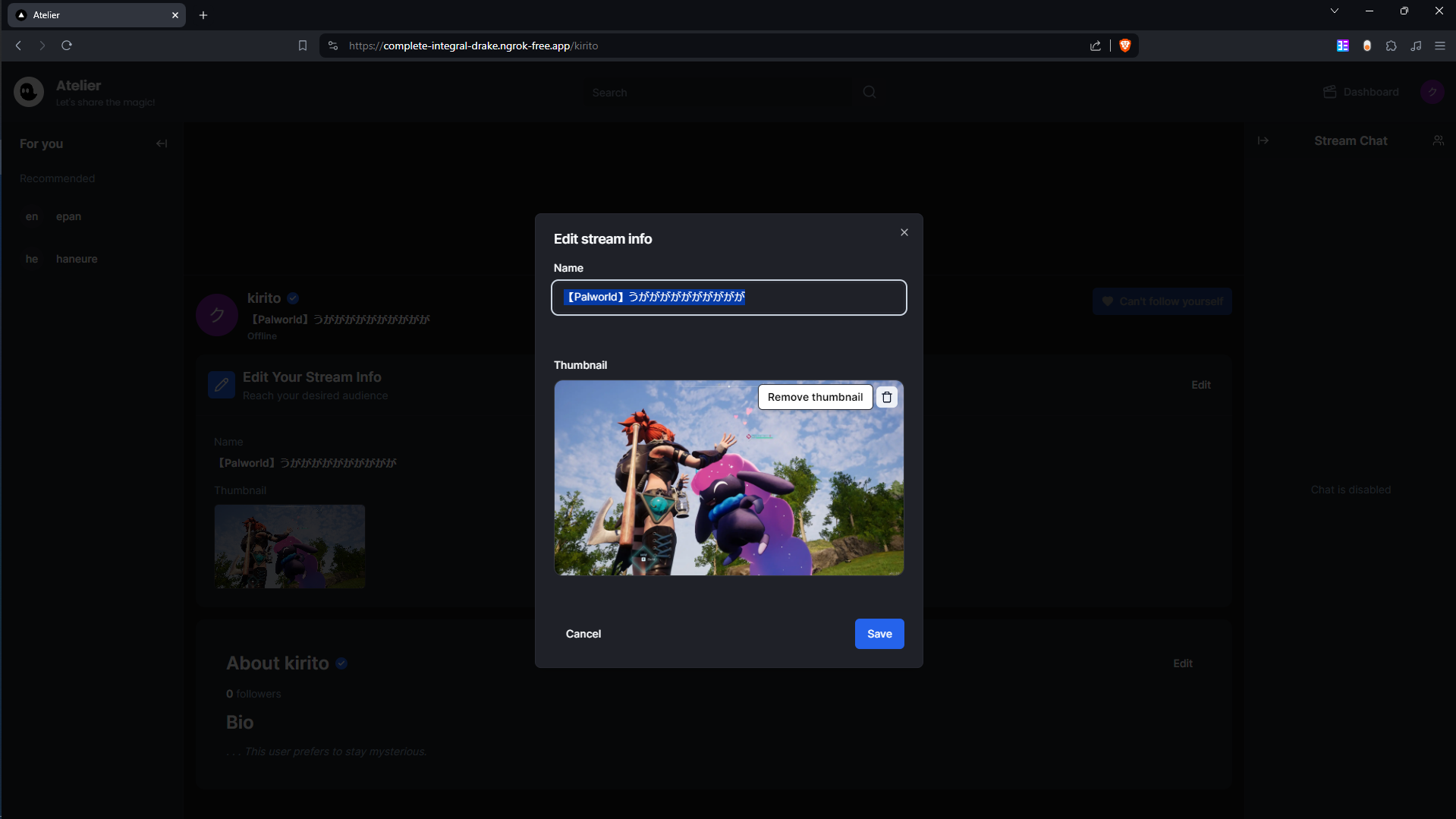This screenshot has width=1456, height=819.
Task: Open epan recommended channel
Action: [x=91, y=216]
